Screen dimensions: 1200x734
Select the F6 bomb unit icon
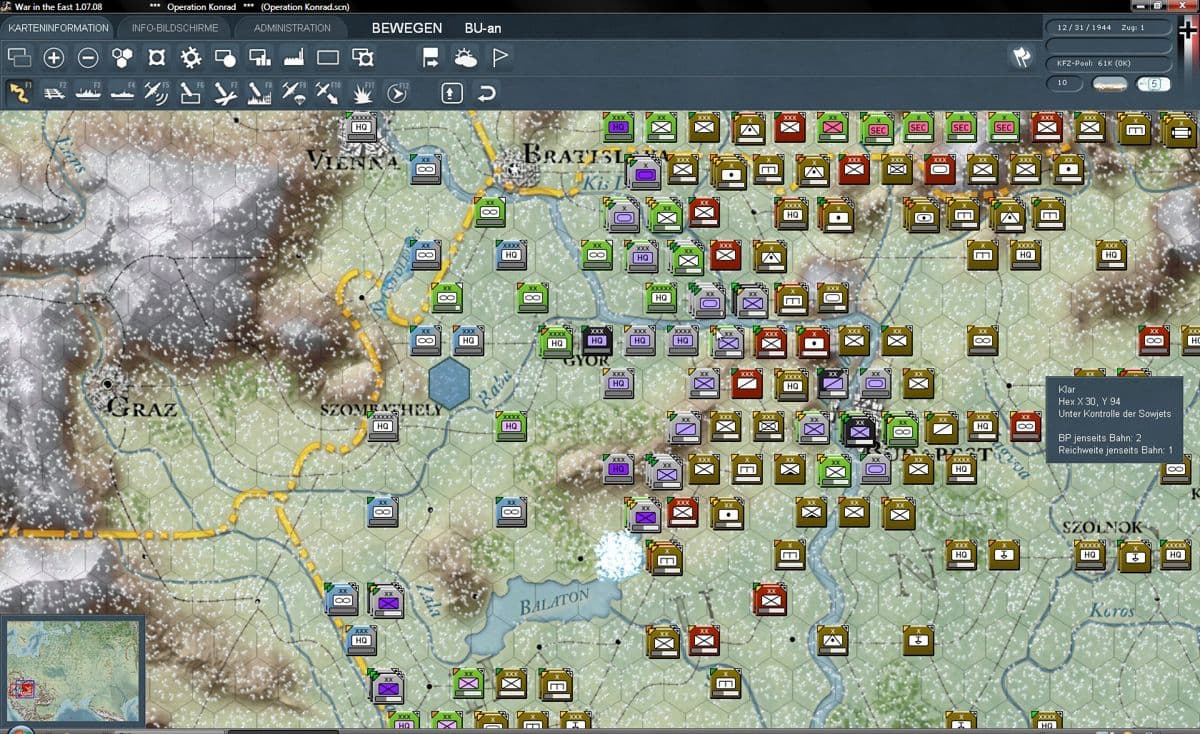[x=190, y=93]
